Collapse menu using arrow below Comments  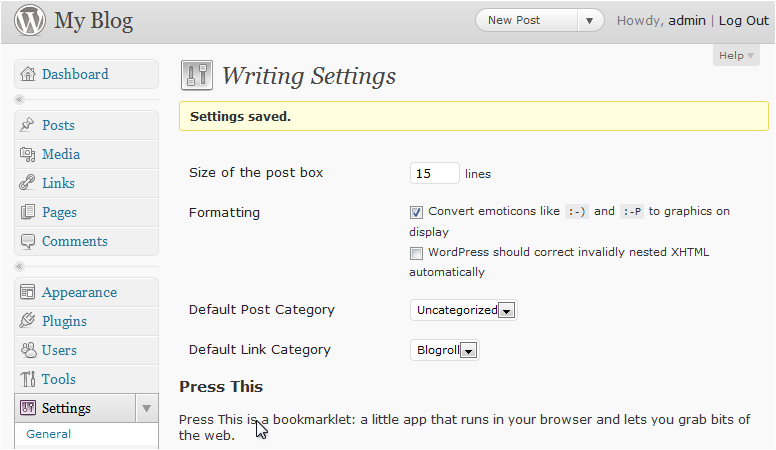pos(19,267)
